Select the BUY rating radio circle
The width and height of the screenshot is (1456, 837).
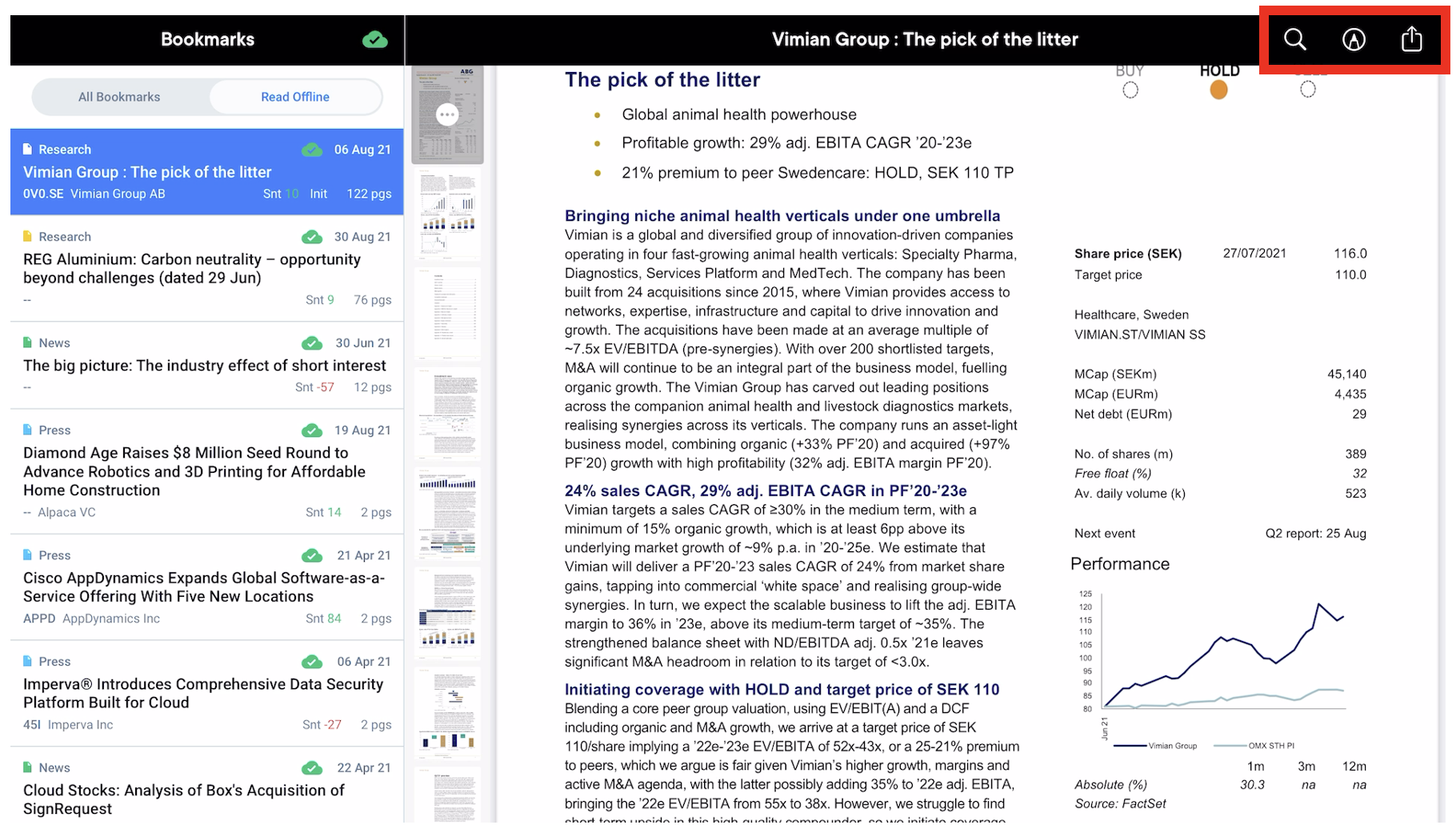coord(1130,90)
